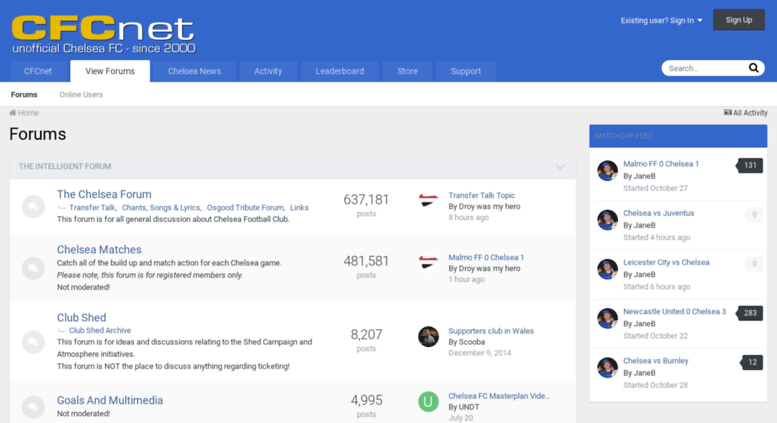Screen dimensions: 777x423
Task: Open JaneB avatar beside Malmo FF feed item
Action: point(607,170)
